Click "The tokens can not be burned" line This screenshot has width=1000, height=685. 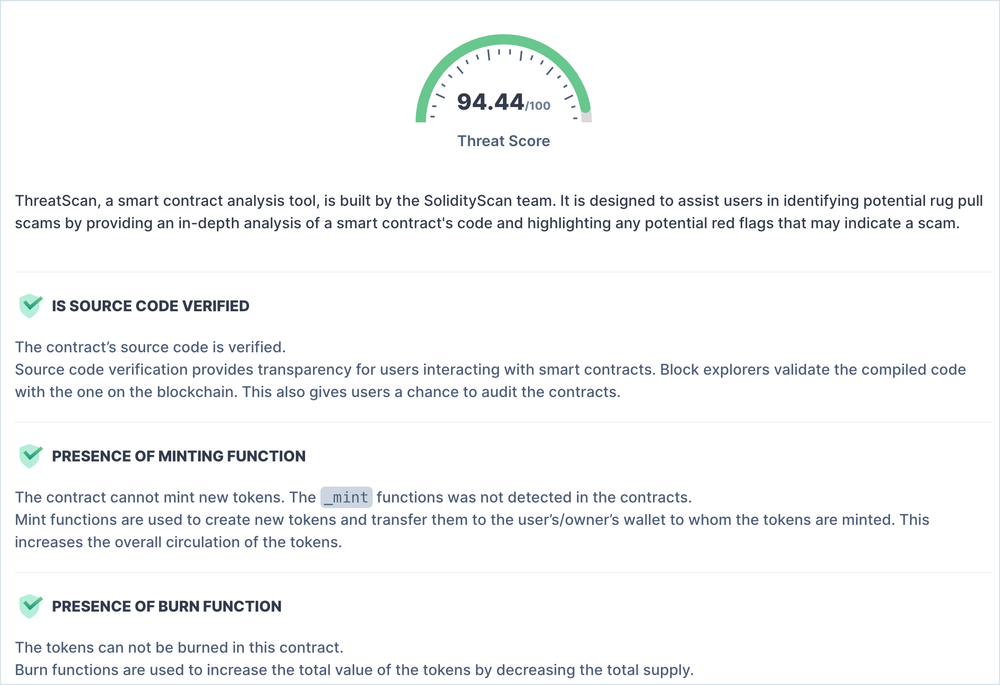coord(179,647)
